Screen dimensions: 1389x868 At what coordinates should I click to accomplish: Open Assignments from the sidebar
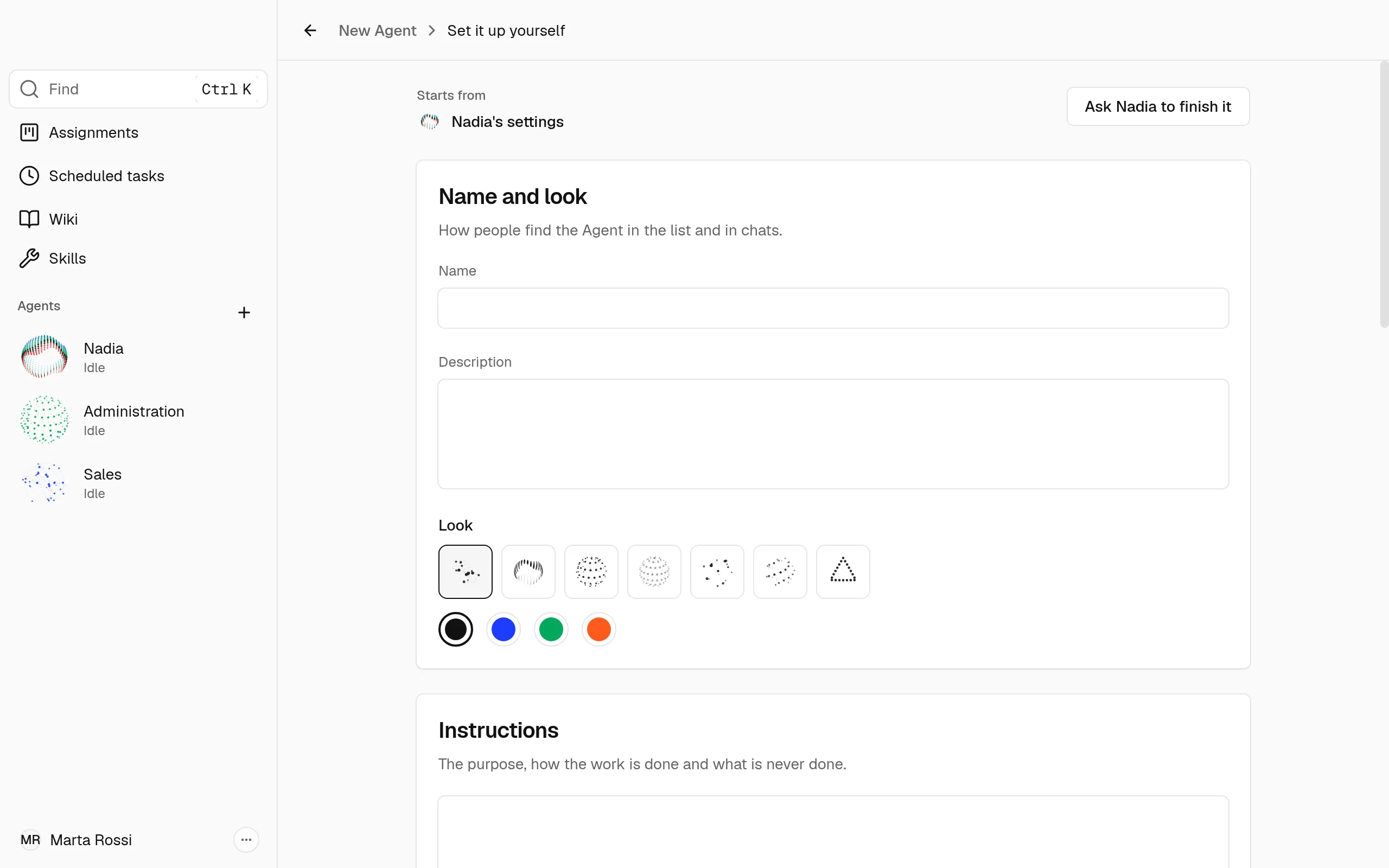(x=138, y=132)
